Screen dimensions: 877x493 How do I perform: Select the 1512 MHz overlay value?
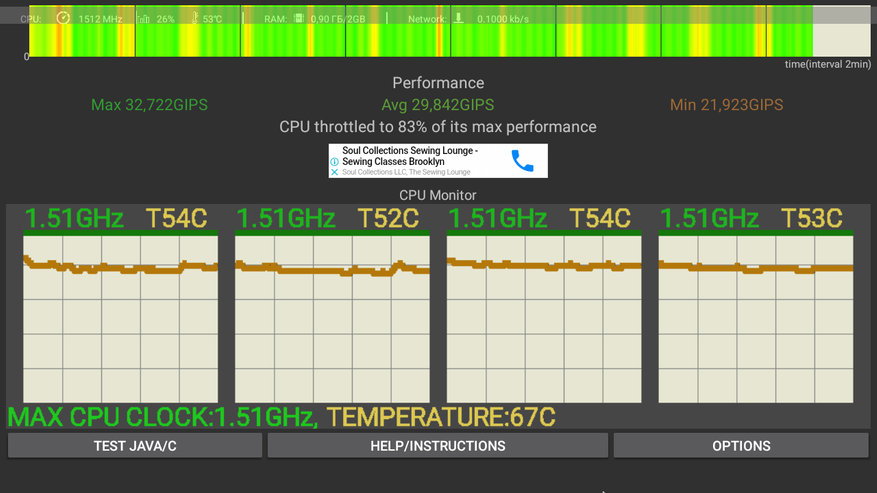tap(100, 19)
